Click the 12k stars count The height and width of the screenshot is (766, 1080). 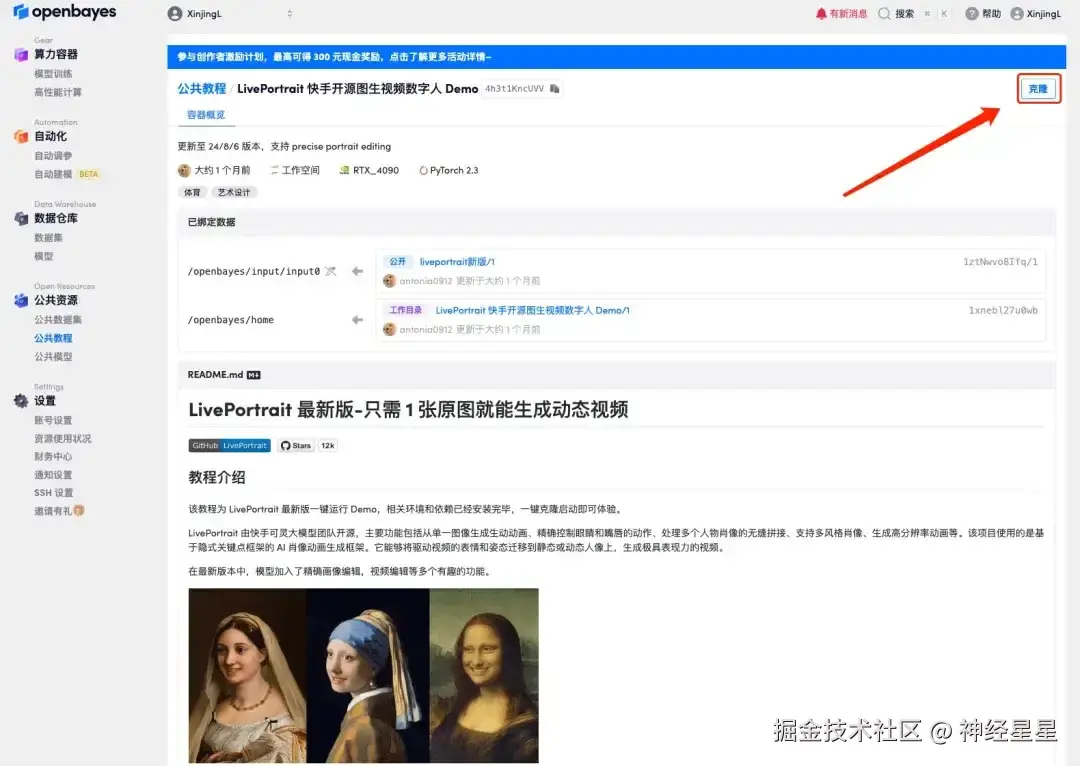pyautogui.click(x=328, y=446)
